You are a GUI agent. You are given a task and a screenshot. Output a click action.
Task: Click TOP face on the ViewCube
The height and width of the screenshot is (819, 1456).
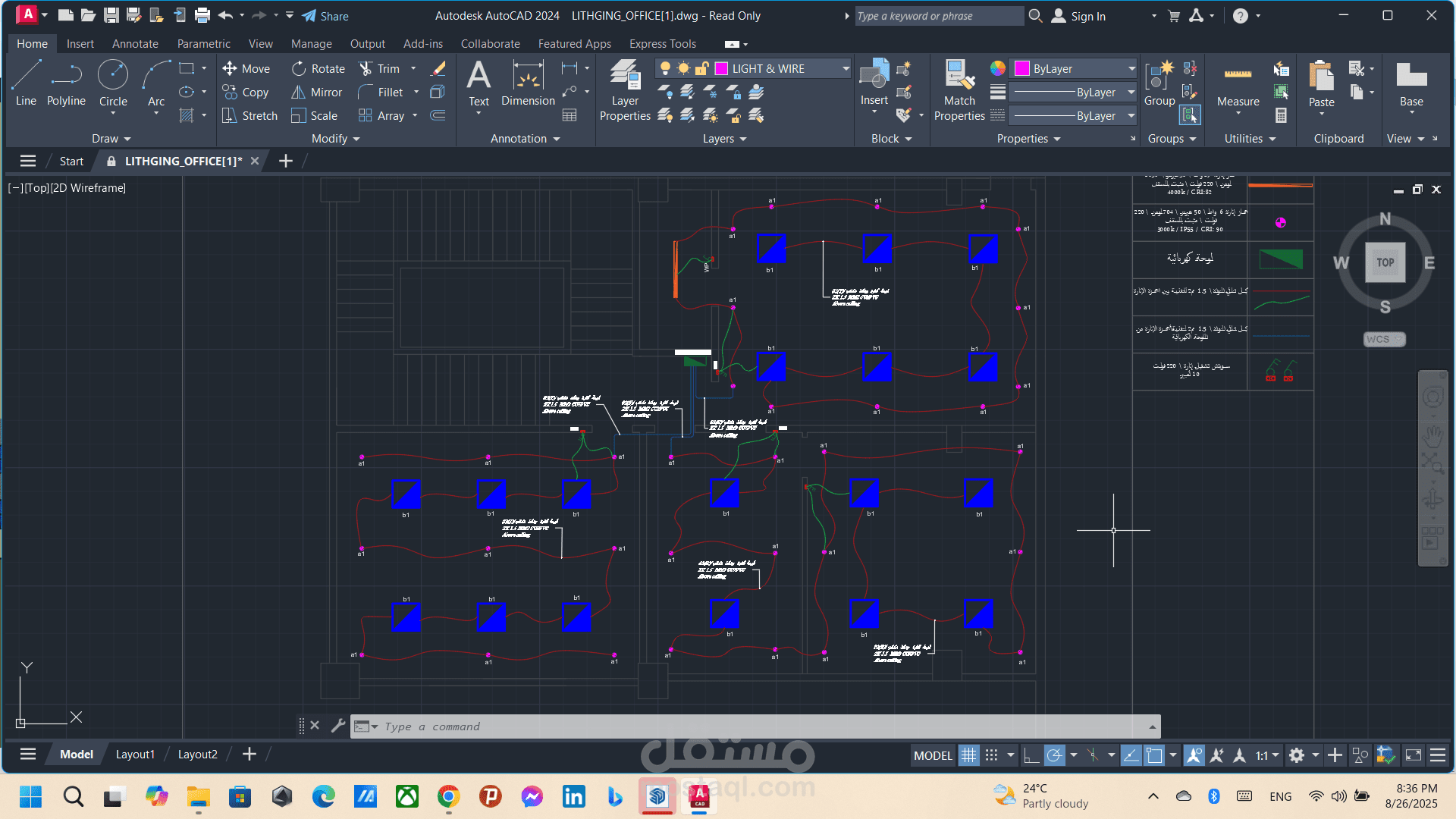1385,262
